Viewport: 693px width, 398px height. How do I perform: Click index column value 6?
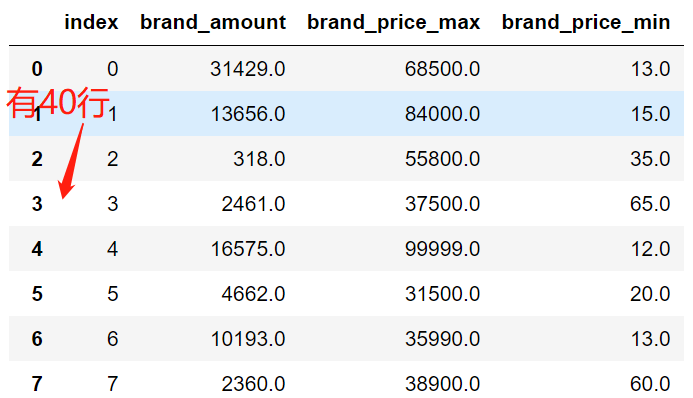click(113, 339)
